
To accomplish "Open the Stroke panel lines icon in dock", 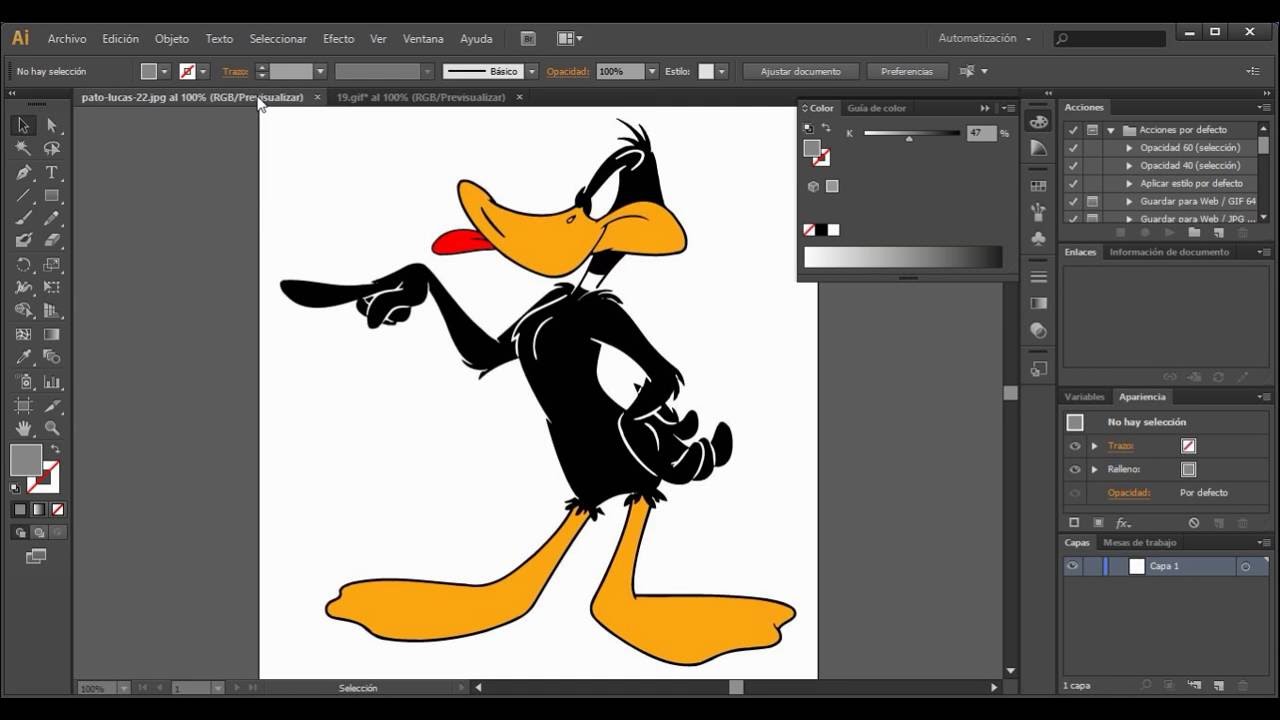I will pyautogui.click(x=1039, y=277).
